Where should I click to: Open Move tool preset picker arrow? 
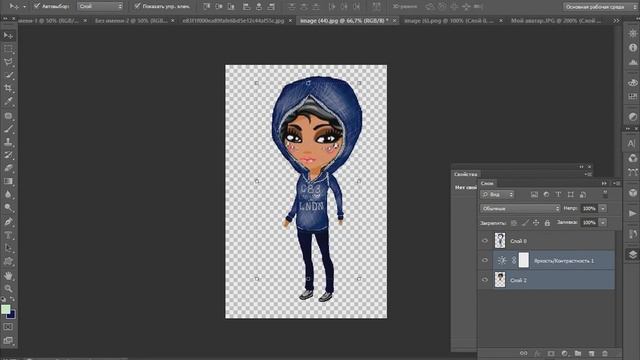(24, 7)
